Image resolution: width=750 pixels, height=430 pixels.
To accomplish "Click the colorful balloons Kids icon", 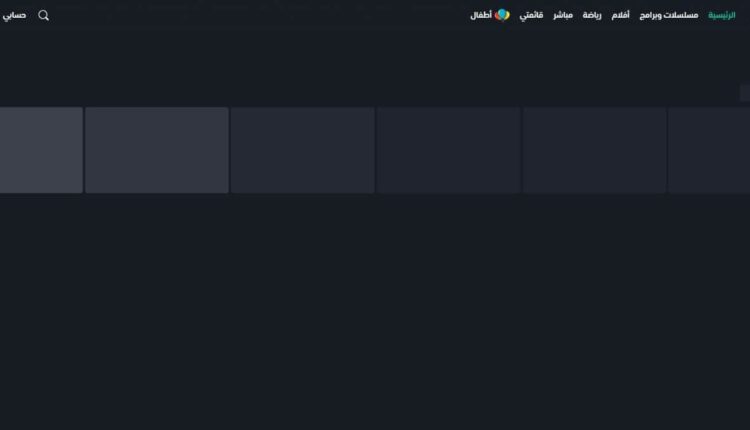I will (x=502, y=15).
